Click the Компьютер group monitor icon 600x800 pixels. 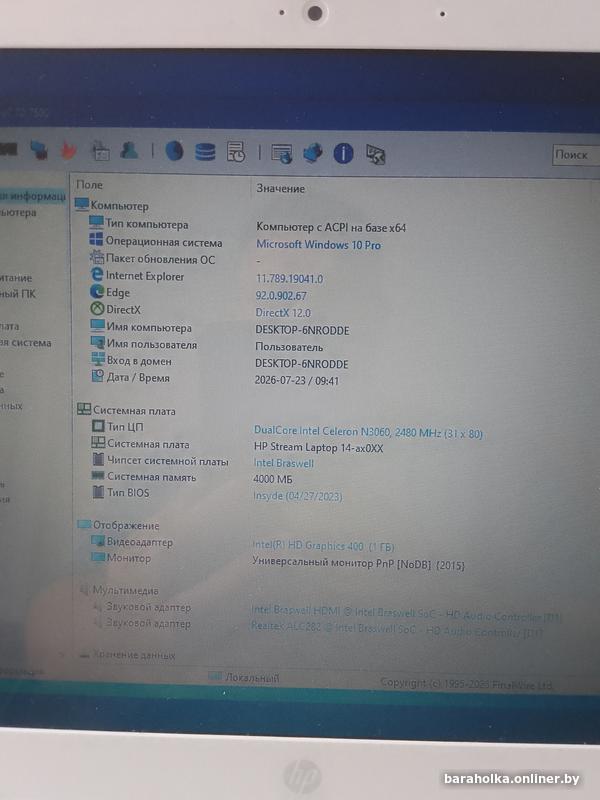(x=82, y=204)
